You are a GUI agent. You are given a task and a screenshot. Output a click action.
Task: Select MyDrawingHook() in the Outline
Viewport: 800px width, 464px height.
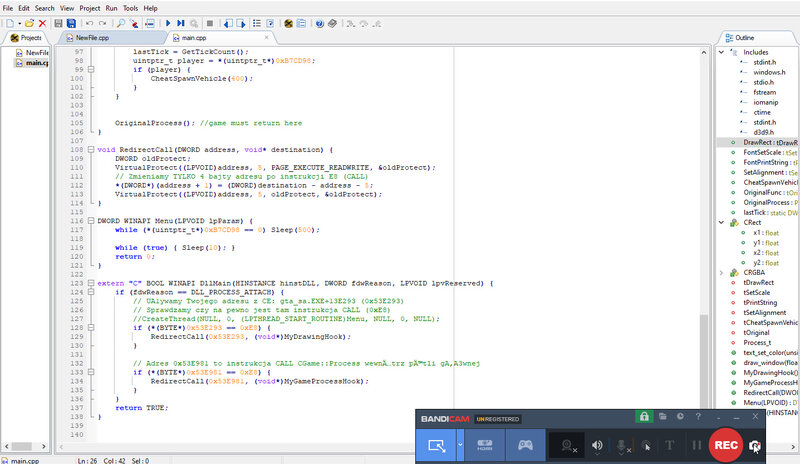pos(770,373)
